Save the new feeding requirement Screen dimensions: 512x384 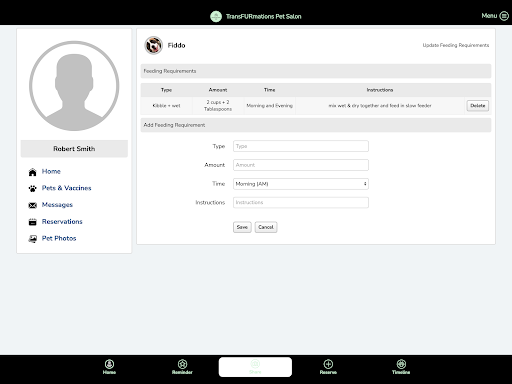[242, 227]
